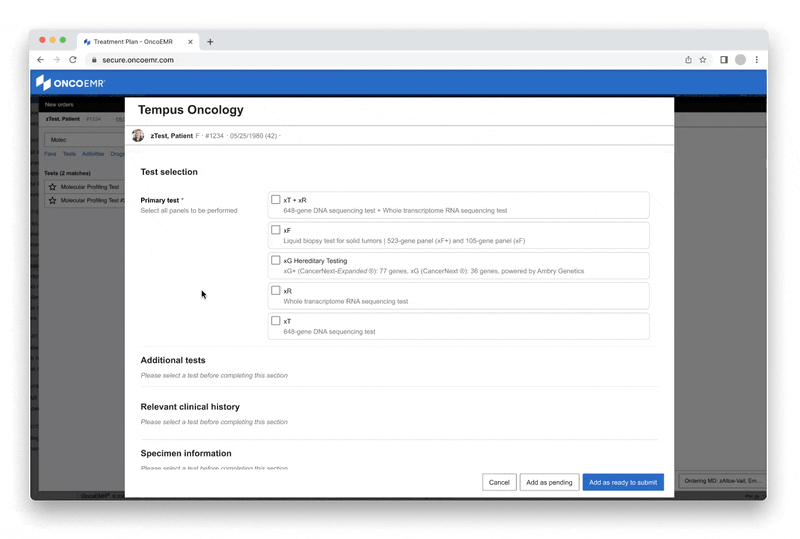Screen dimensions: 800x539
Task: Click the browser forward arrow
Action: [x=57, y=60]
